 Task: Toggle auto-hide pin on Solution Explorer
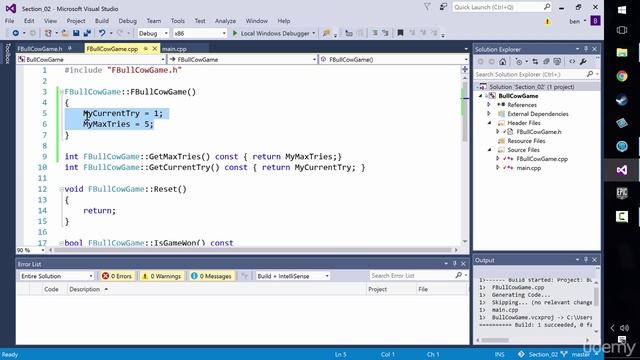click(586, 49)
